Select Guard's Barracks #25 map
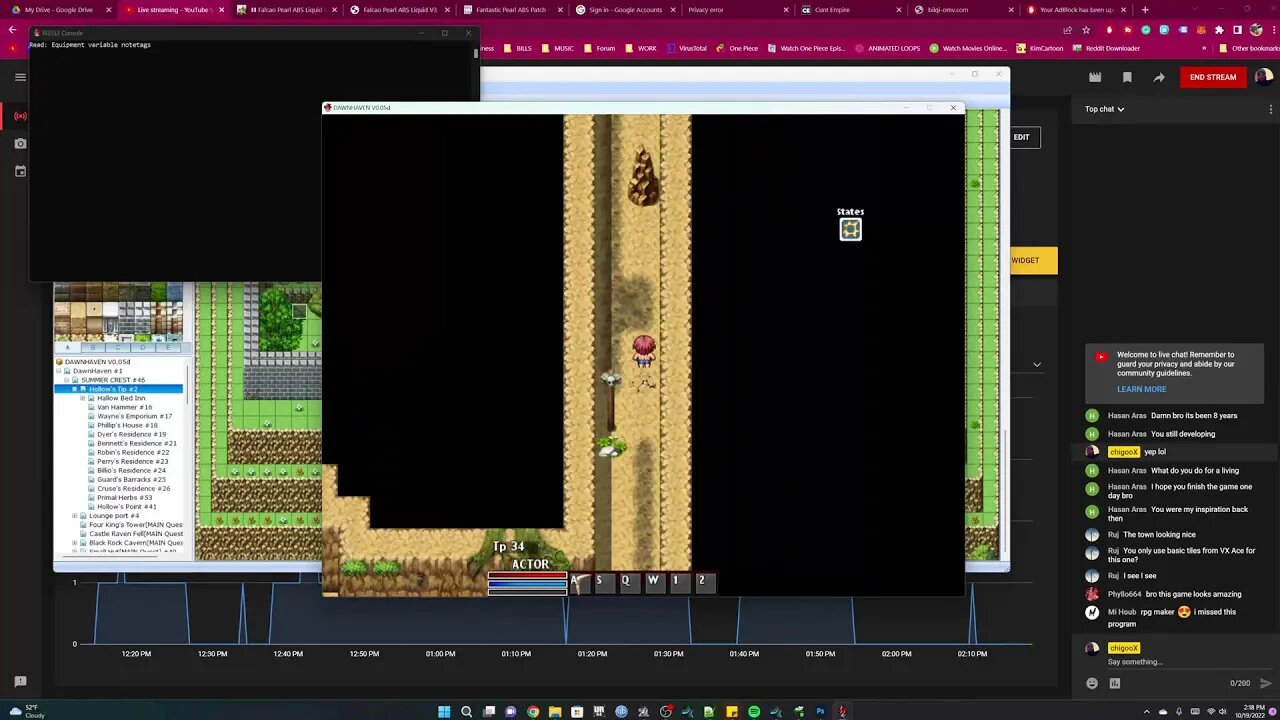Image resolution: width=1280 pixels, height=720 pixels. [x=131, y=480]
